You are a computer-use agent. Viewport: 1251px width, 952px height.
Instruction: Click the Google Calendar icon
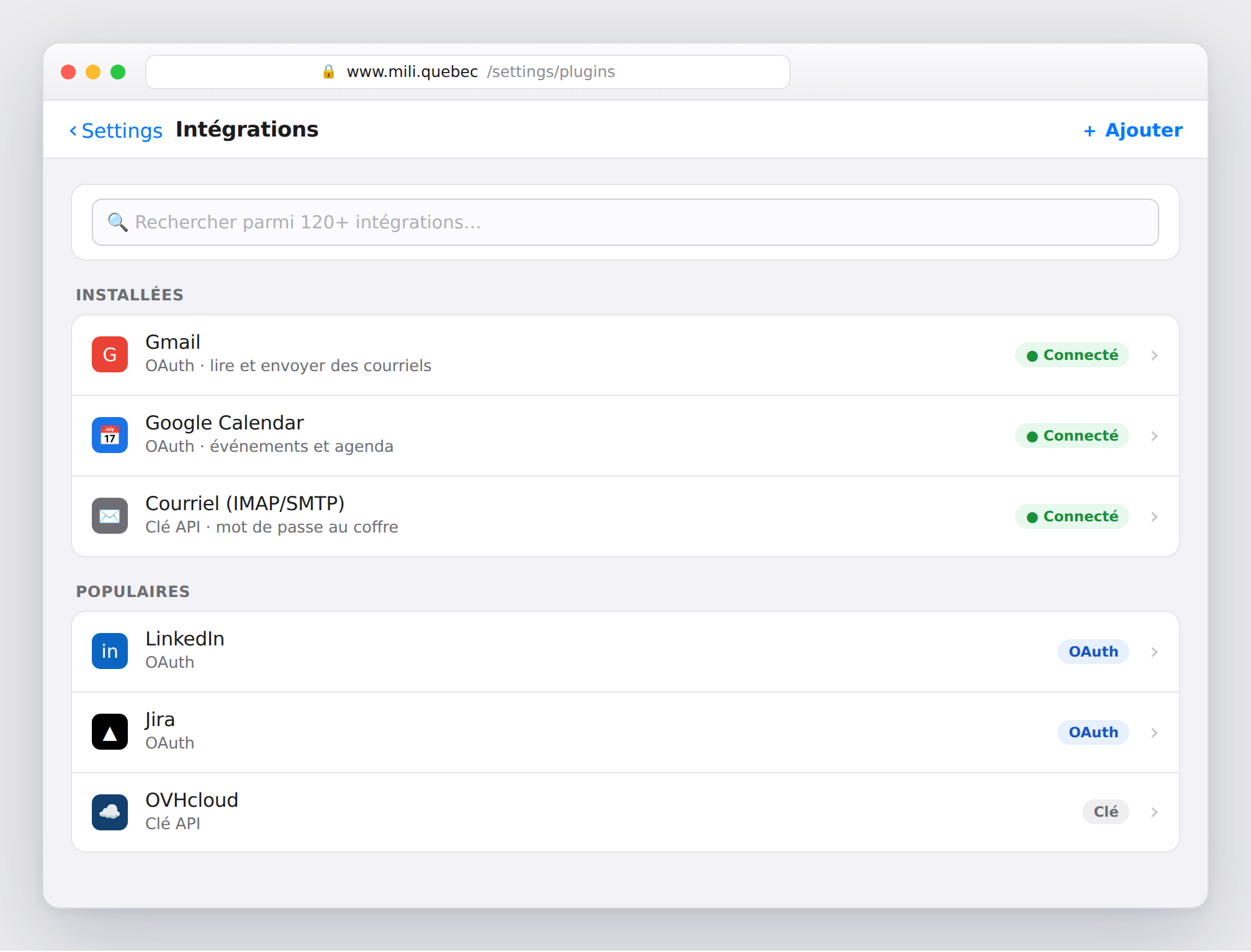(110, 435)
